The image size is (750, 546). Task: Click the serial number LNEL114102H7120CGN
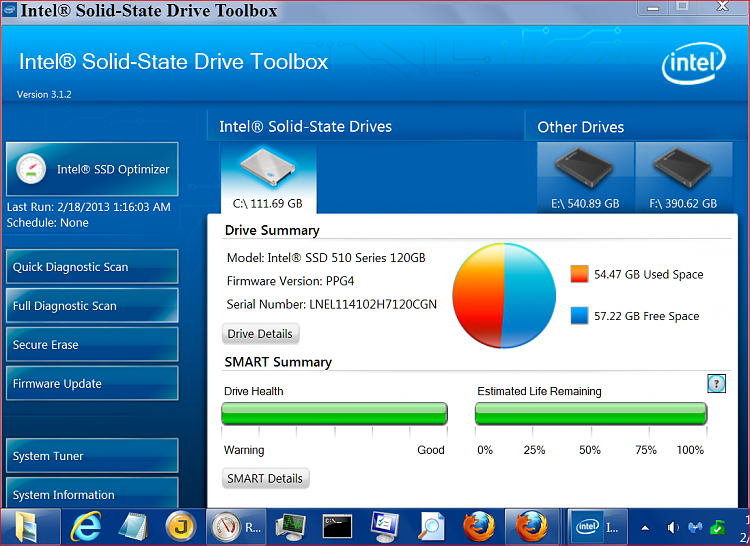tap(373, 305)
